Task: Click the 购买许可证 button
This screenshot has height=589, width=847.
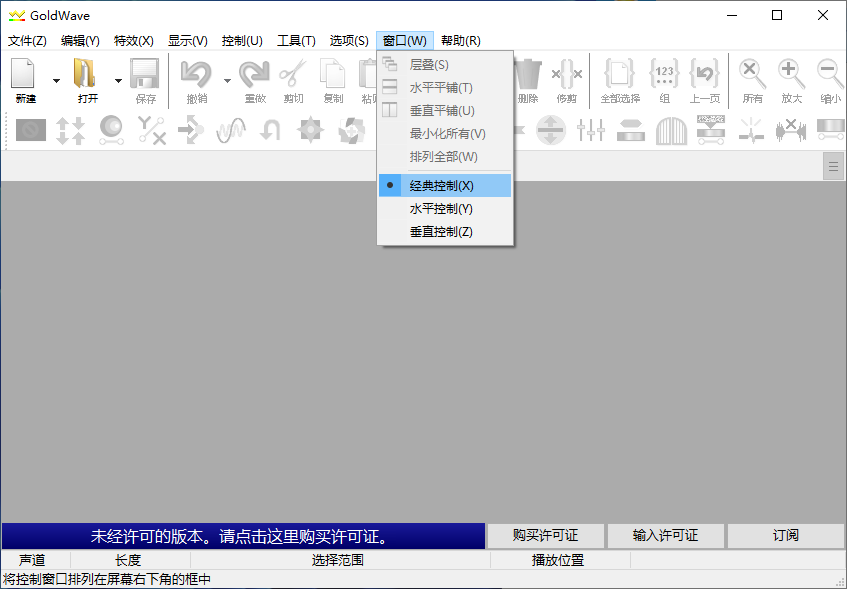Action: click(x=546, y=536)
